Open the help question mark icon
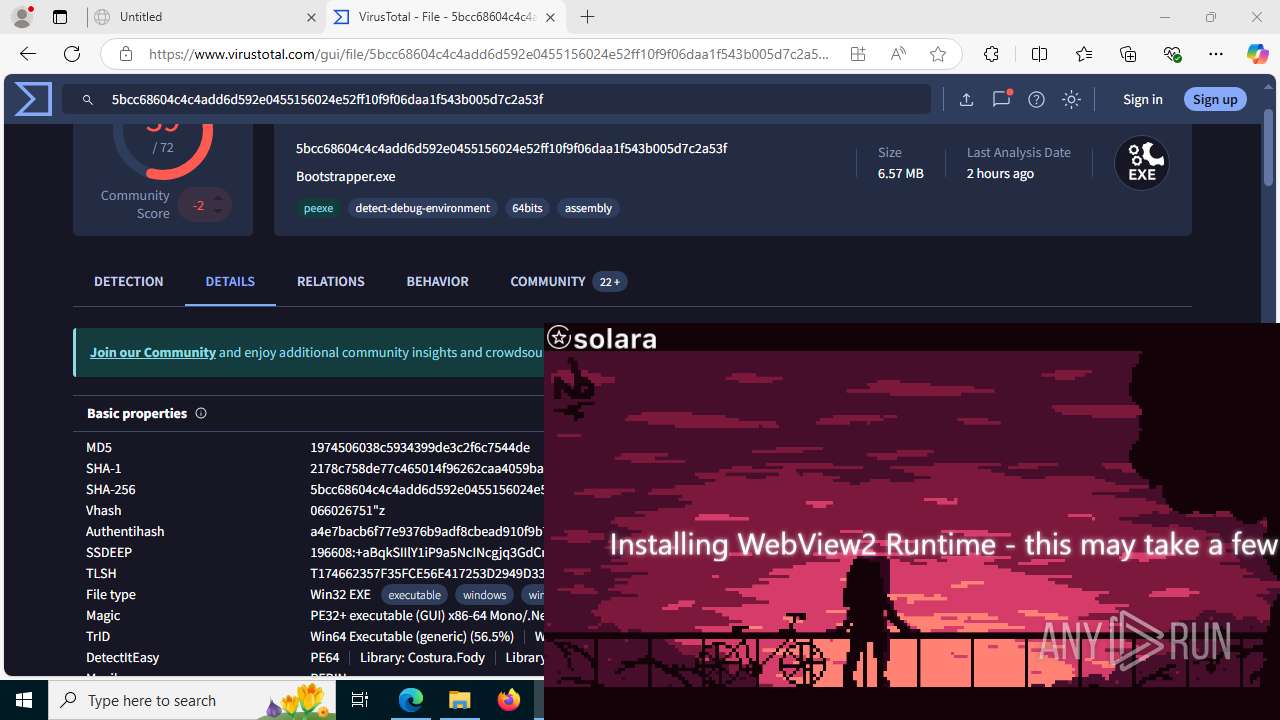The image size is (1280, 720). pyautogui.click(x=1036, y=99)
